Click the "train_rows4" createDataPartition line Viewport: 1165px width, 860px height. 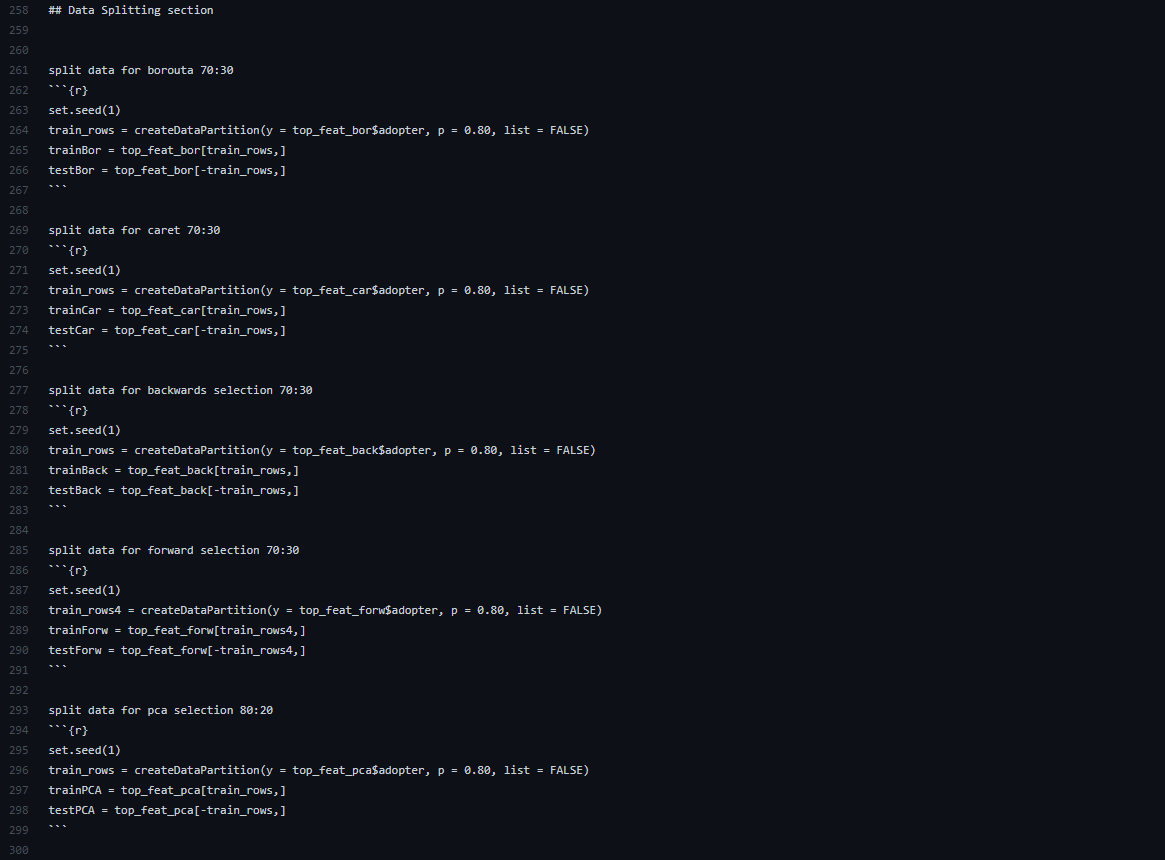pos(325,610)
